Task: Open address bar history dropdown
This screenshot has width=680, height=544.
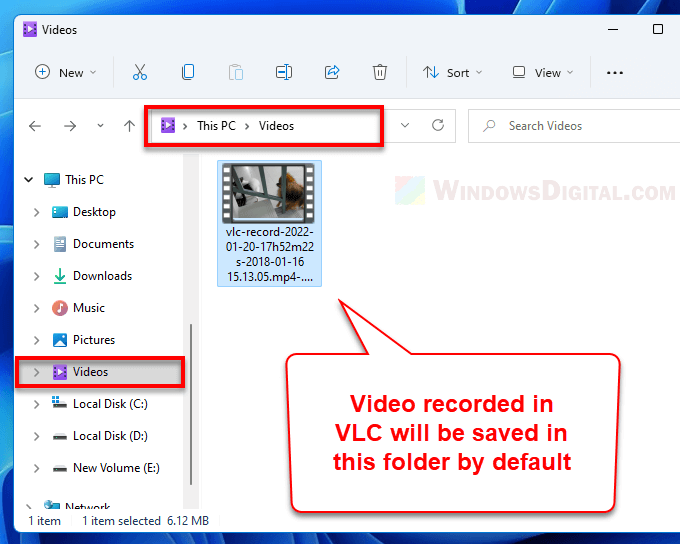Action: (405, 126)
